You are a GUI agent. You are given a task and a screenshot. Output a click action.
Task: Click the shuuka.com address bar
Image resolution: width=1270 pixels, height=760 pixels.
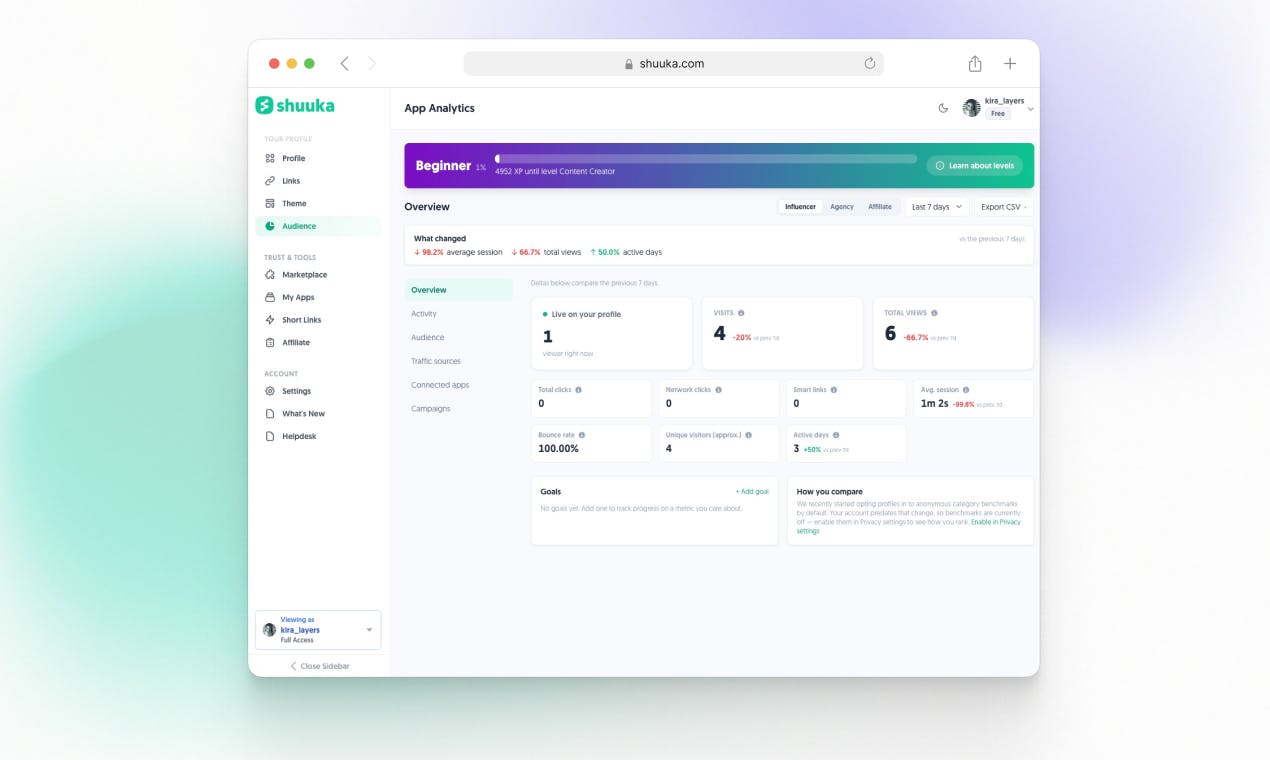(x=673, y=63)
